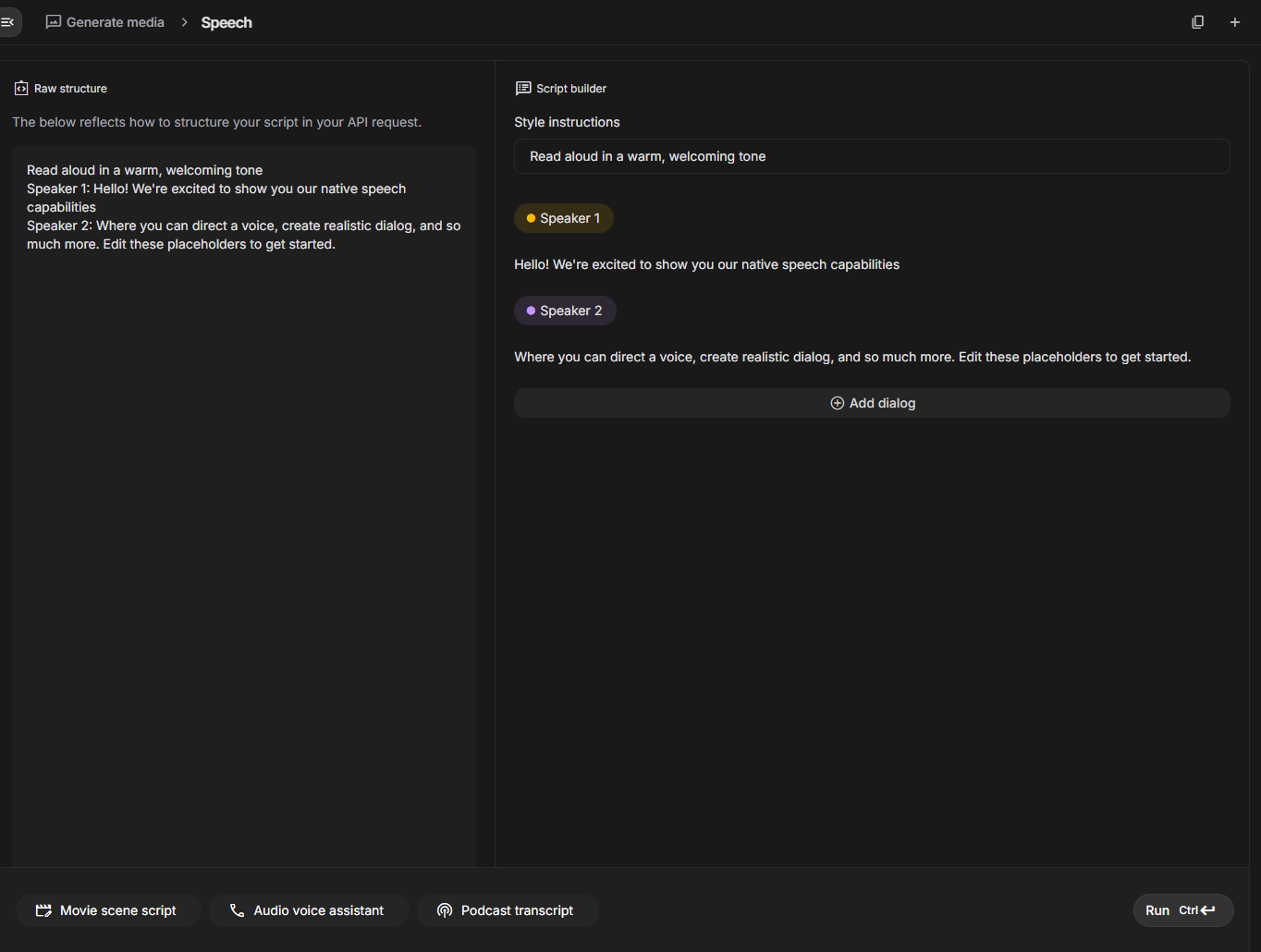Image resolution: width=1261 pixels, height=952 pixels.
Task: Select the Speech breadcrumb title
Action: click(226, 22)
